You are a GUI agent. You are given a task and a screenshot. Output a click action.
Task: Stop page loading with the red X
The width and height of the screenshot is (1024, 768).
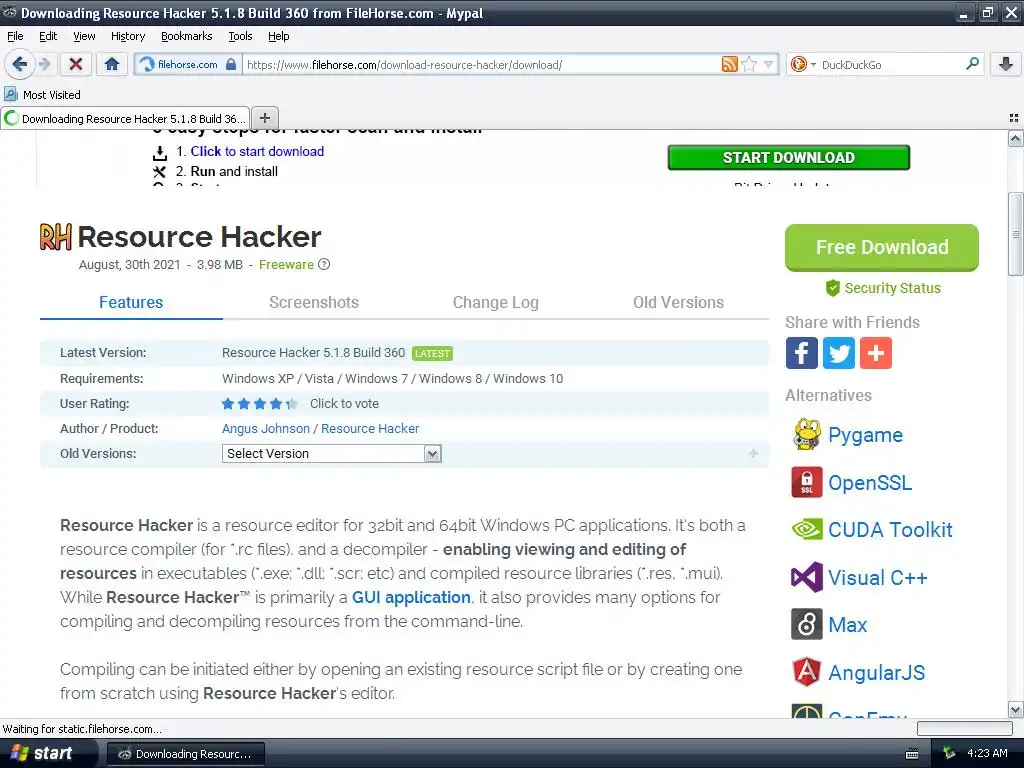76,64
